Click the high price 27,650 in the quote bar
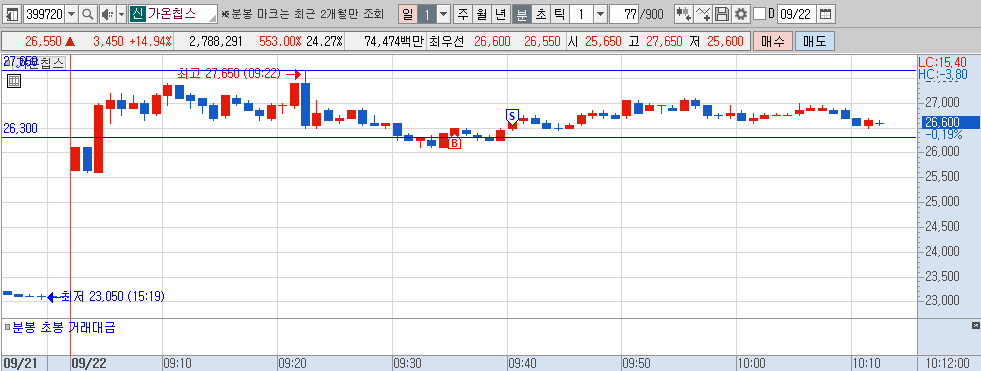This screenshot has height=371, width=981. (663, 42)
